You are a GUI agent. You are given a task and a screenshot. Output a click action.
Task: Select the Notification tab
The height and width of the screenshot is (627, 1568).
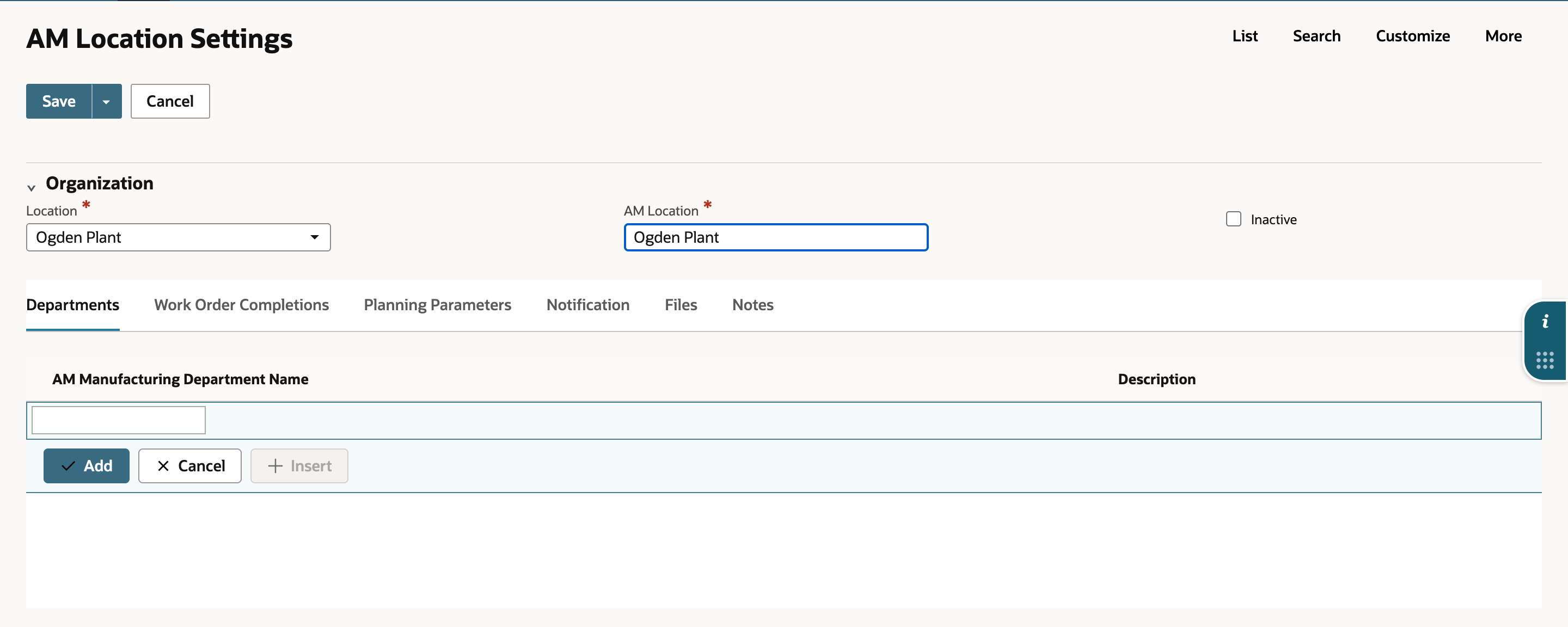tap(587, 305)
